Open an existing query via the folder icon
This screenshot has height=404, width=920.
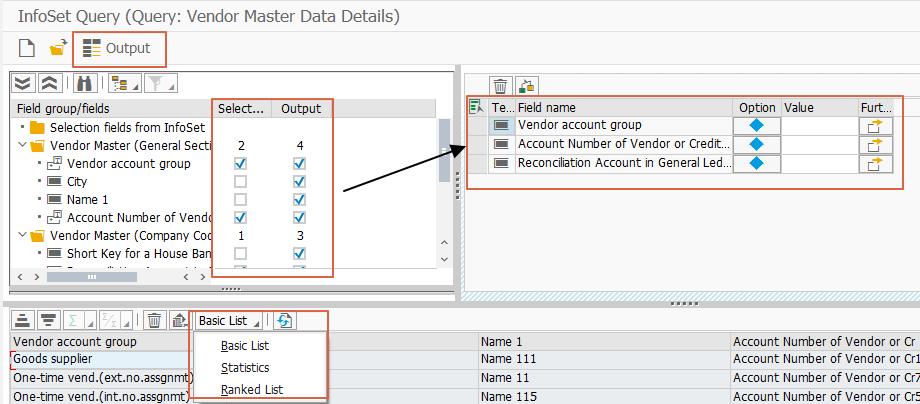coord(58,48)
